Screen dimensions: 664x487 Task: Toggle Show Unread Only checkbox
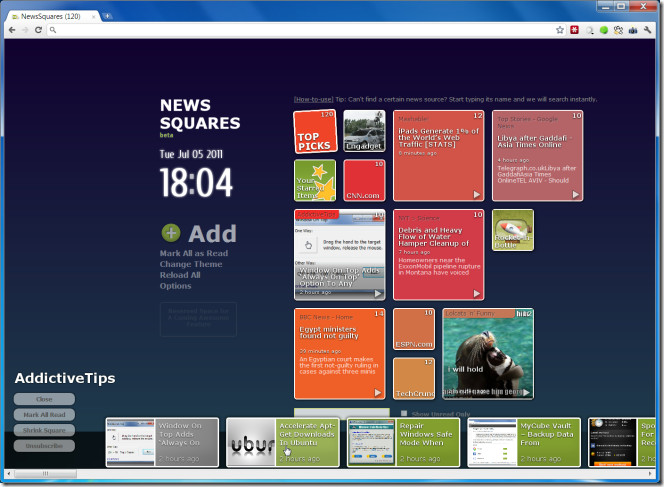(404, 413)
